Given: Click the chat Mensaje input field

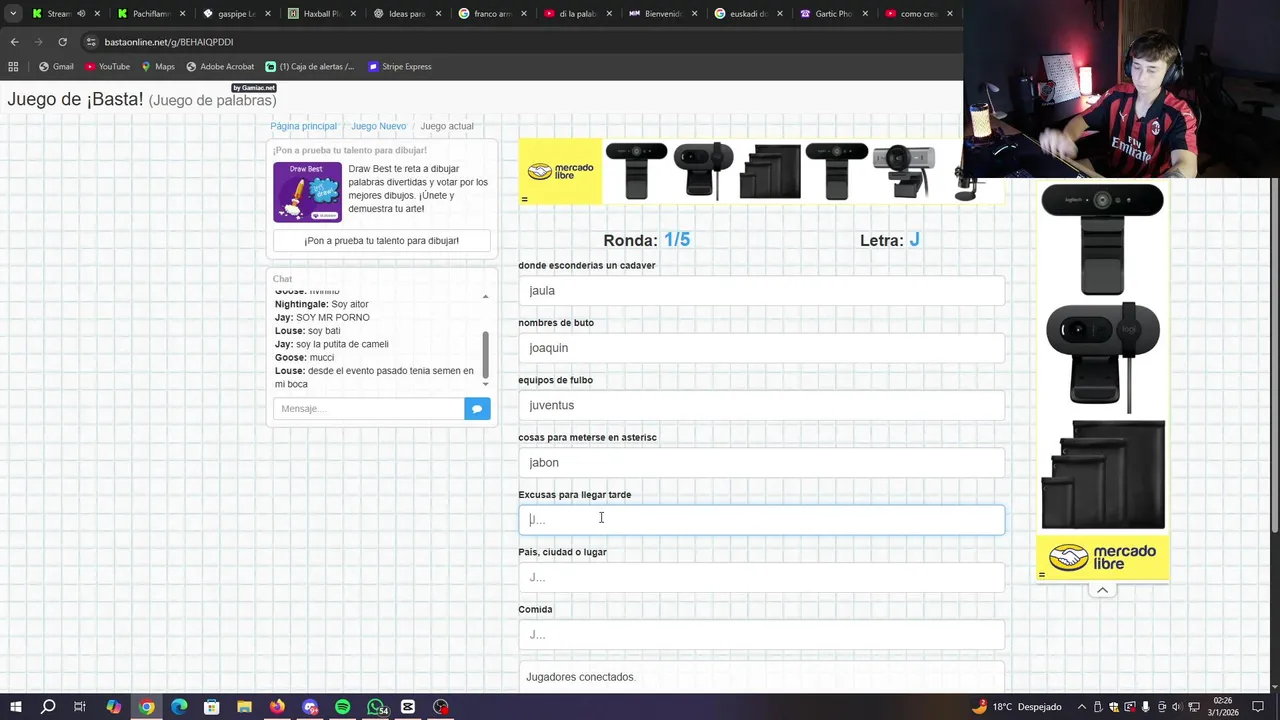Looking at the screenshot, I should 369,408.
